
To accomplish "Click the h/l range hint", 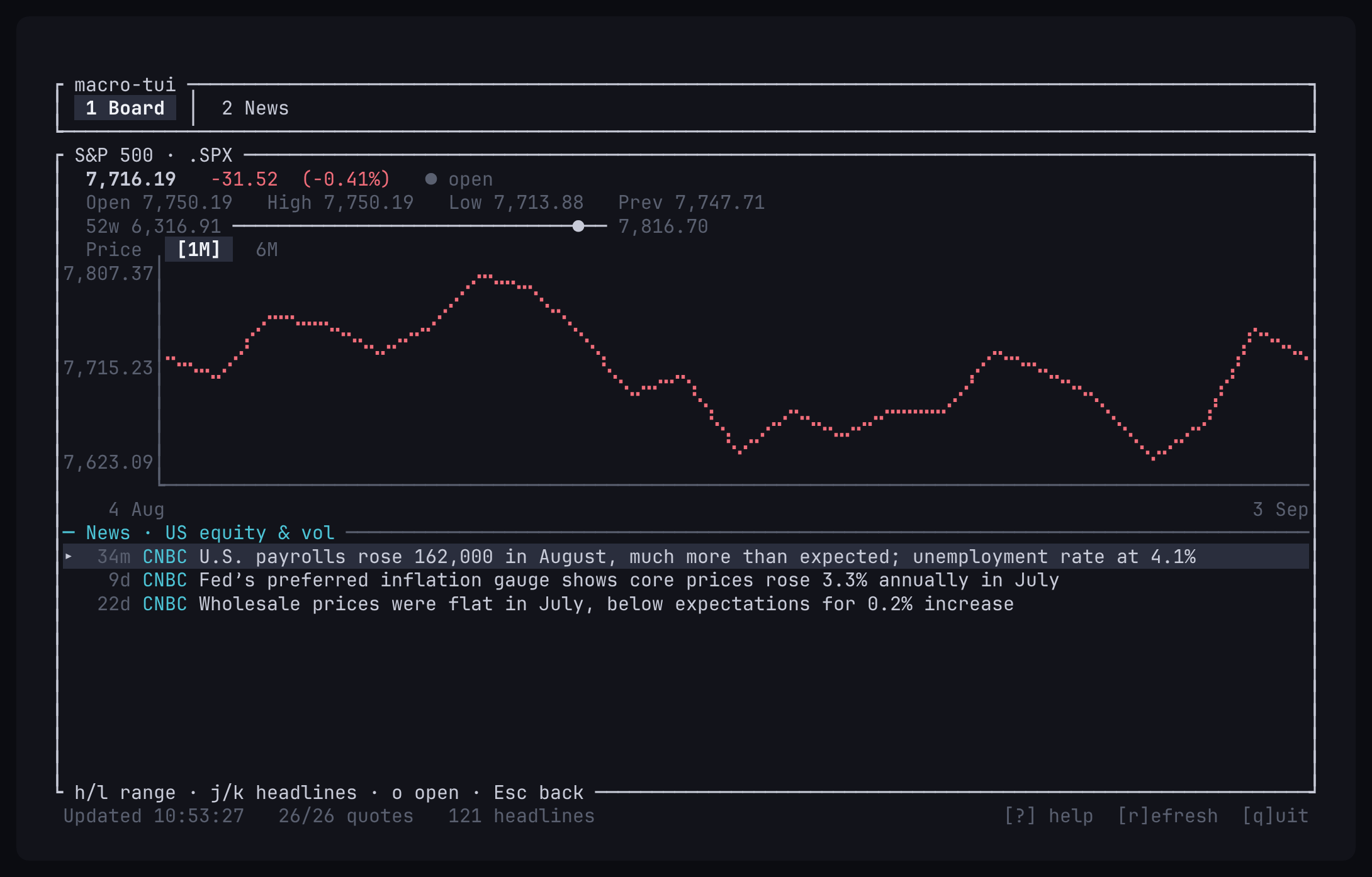I will (x=125, y=793).
